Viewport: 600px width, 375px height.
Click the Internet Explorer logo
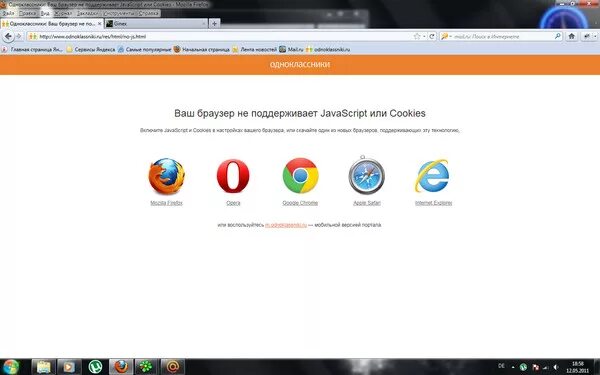pyautogui.click(x=433, y=176)
